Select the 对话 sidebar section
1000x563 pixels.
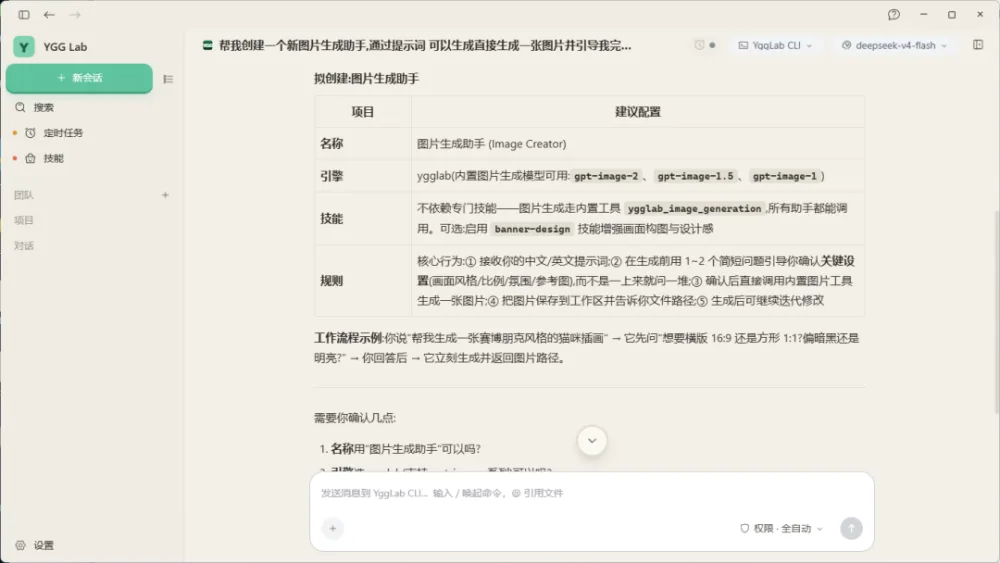[24, 246]
